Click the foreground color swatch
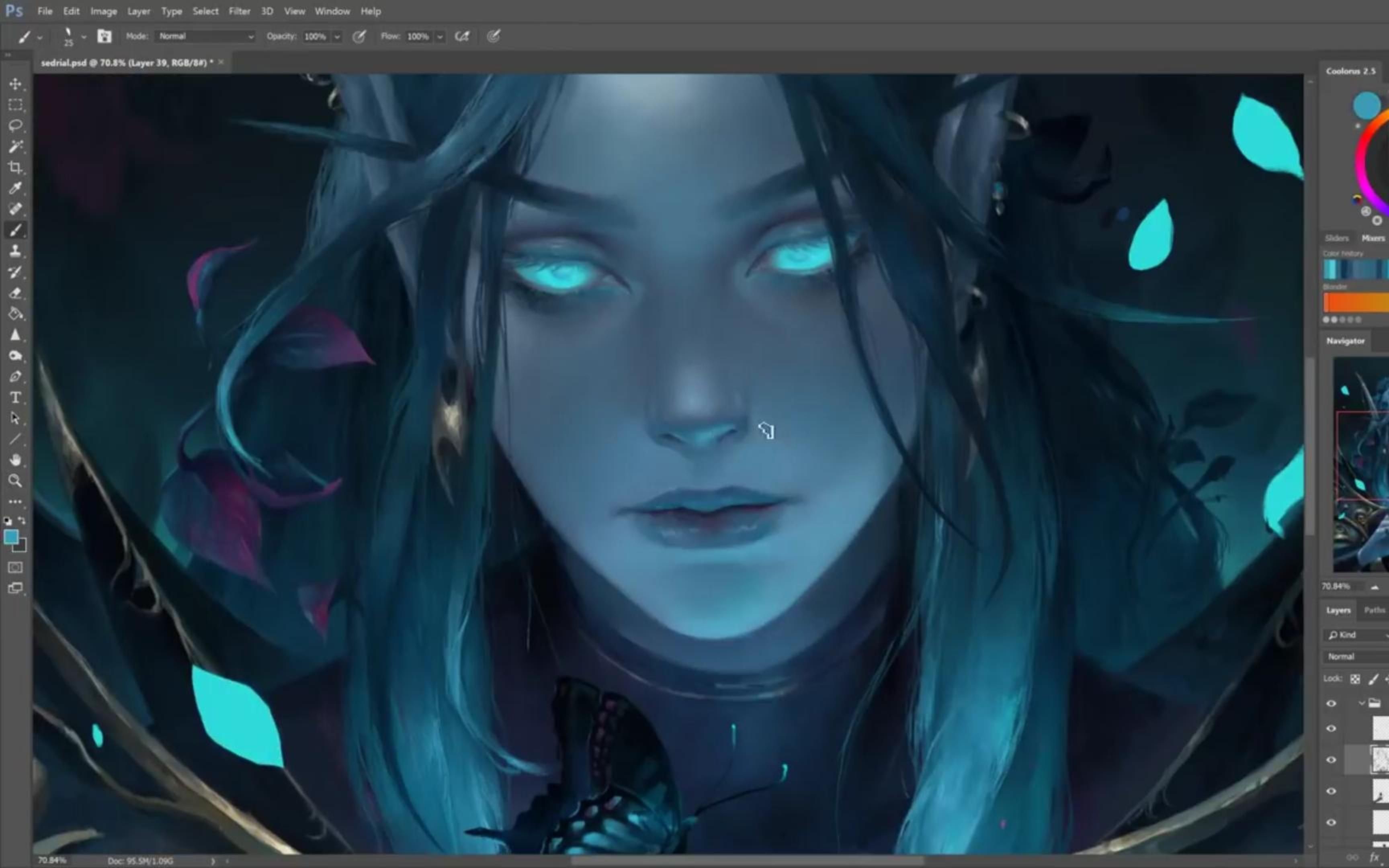 (x=11, y=537)
